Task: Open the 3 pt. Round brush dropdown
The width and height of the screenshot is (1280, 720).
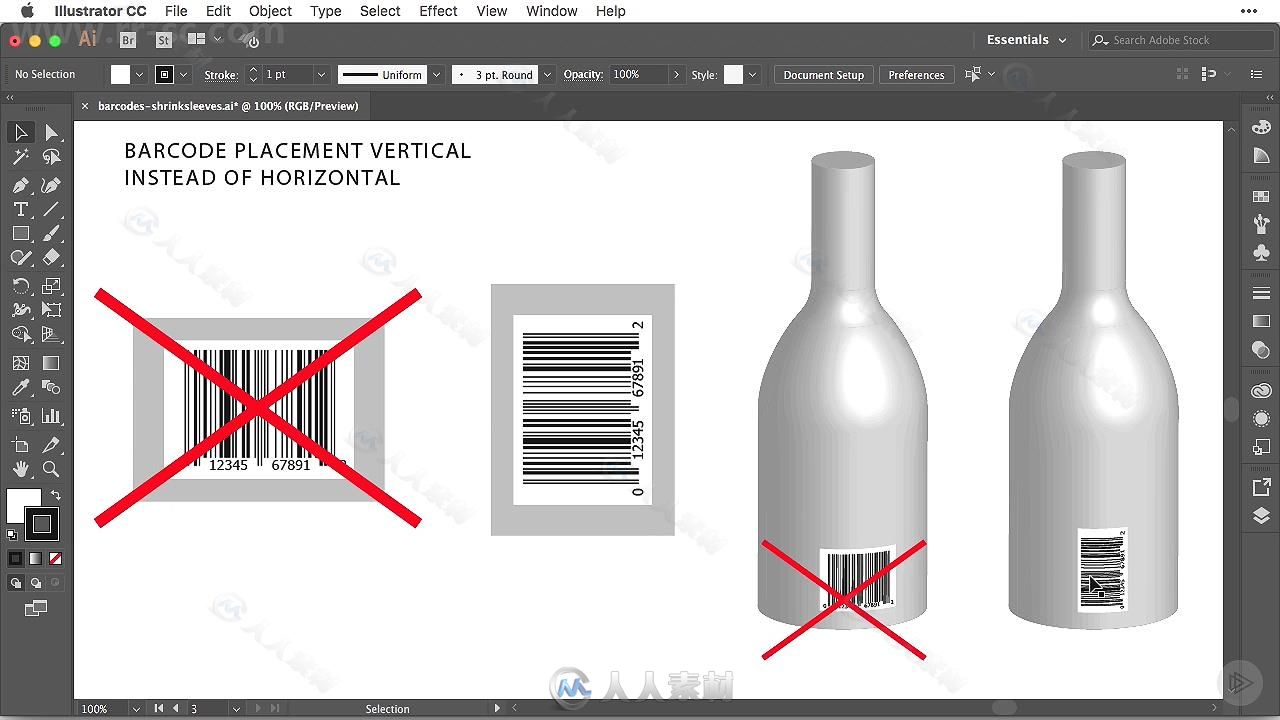Action: pyautogui.click(x=547, y=75)
